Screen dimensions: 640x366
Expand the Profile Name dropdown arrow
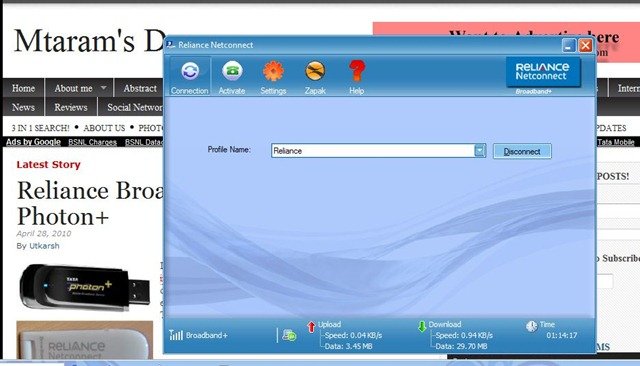(480, 151)
